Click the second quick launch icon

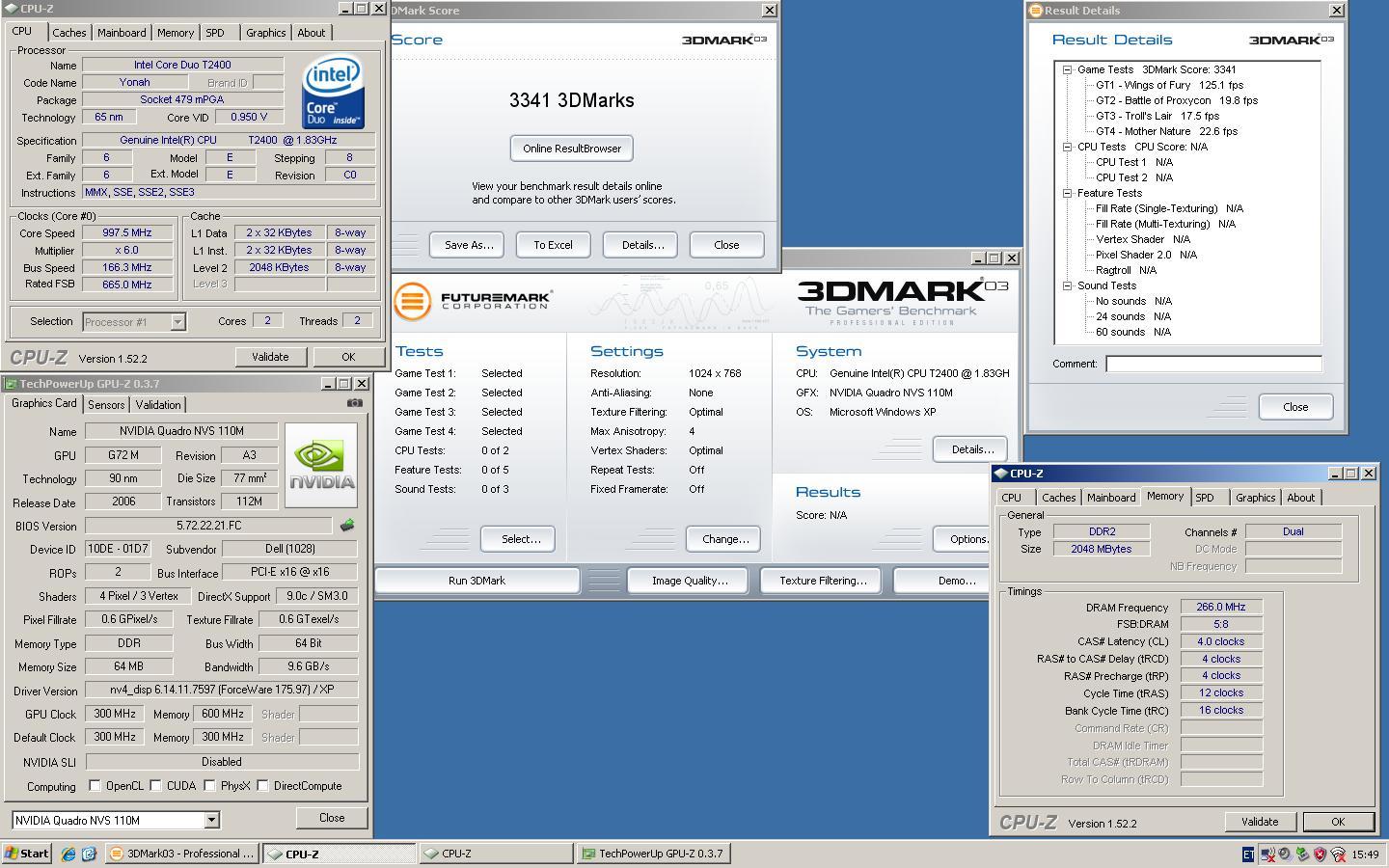click(89, 854)
